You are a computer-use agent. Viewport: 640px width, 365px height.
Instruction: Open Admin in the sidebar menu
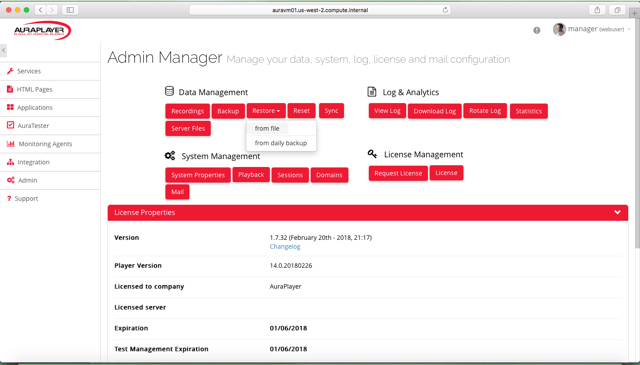pos(27,180)
